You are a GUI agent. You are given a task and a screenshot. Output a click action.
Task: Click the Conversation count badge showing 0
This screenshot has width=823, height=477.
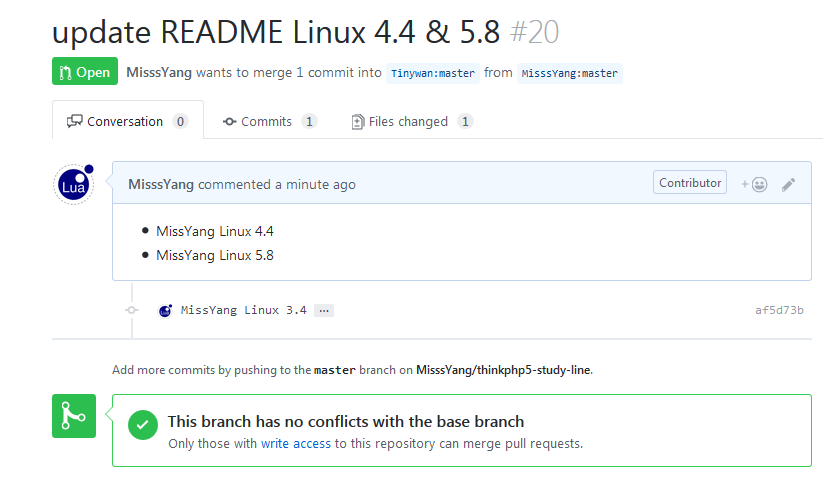coord(180,121)
